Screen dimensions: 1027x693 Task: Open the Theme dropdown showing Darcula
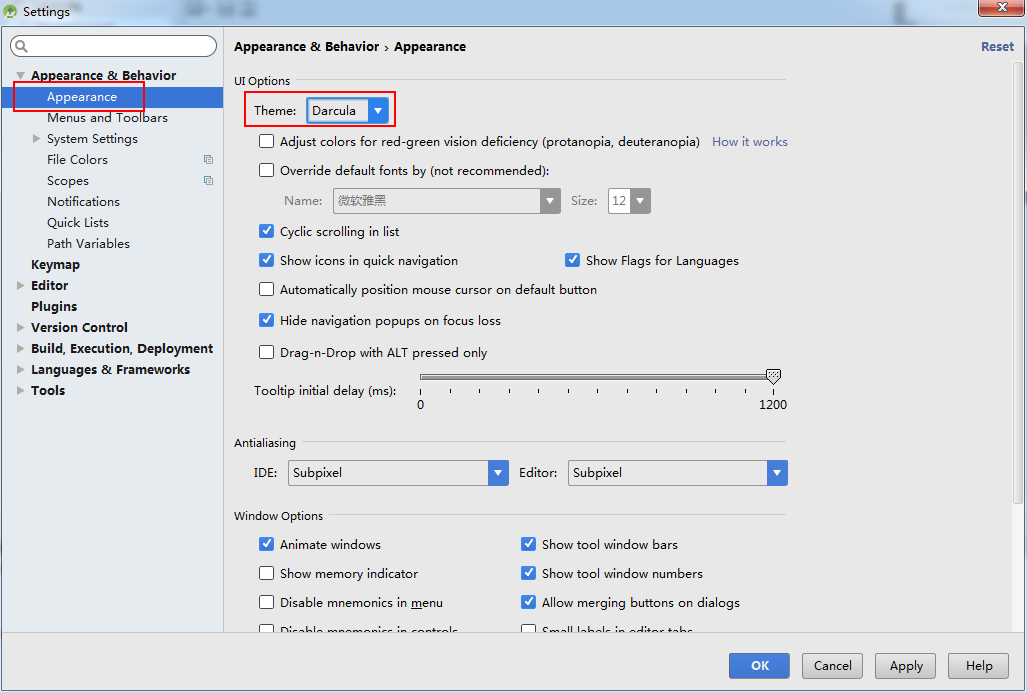click(348, 111)
